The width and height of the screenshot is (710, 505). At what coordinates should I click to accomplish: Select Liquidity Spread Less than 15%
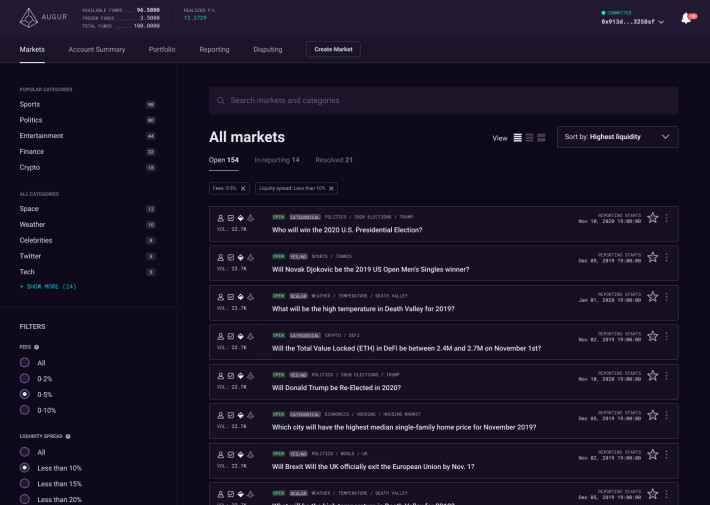(x=25, y=484)
